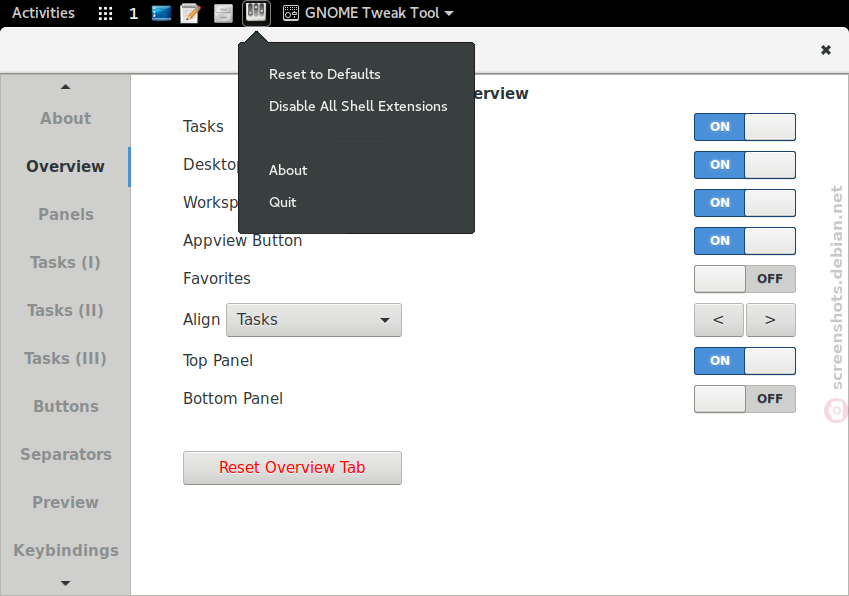Close the window with the X icon
Viewport: 849px width, 596px height.
click(826, 50)
